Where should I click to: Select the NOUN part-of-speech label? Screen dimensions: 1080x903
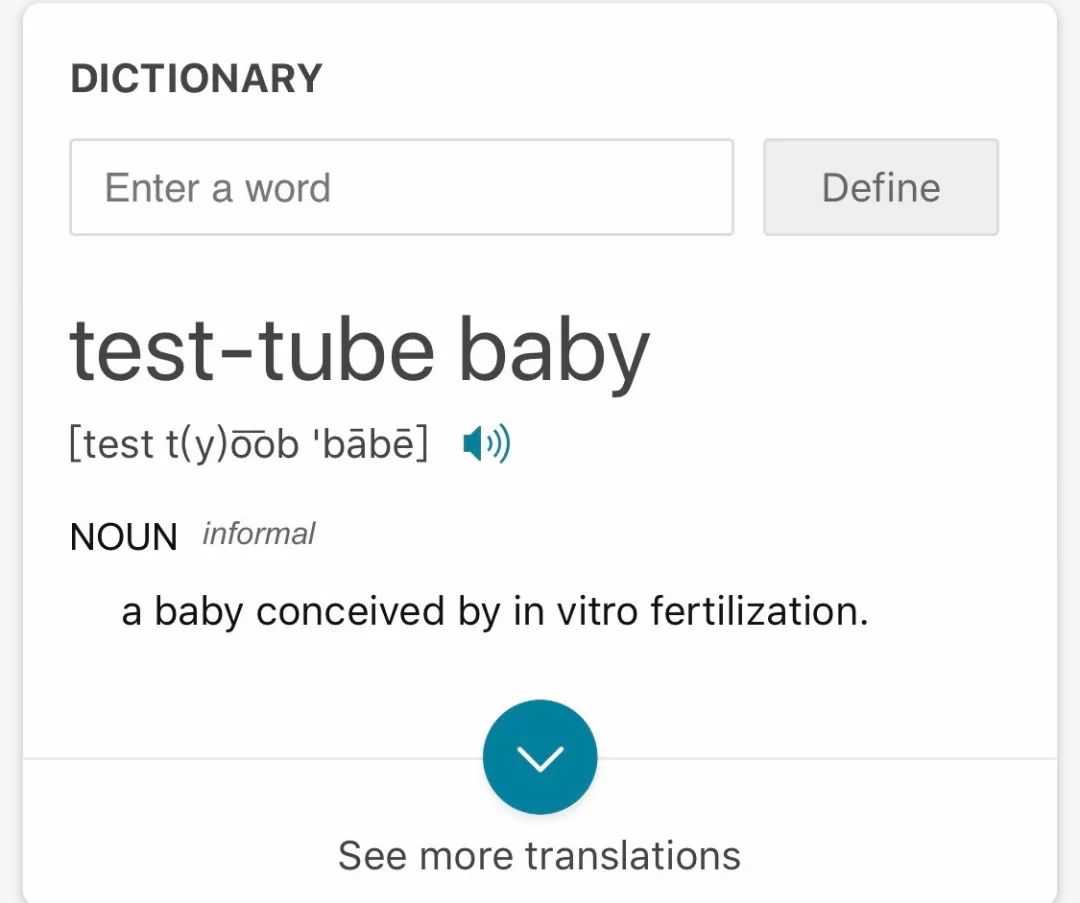124,537
